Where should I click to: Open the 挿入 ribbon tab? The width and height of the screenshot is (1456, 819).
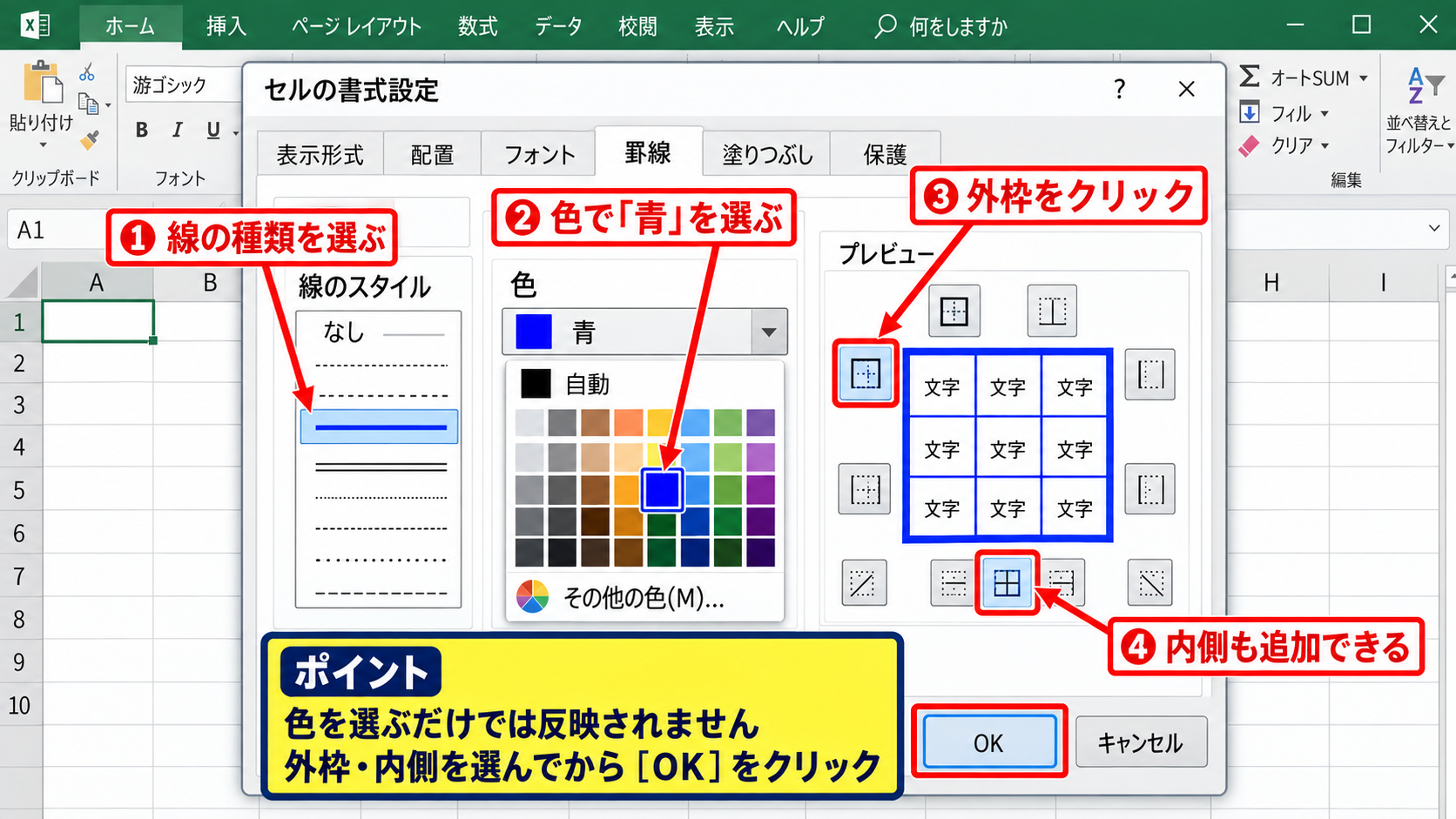click(x=226, y=26)
